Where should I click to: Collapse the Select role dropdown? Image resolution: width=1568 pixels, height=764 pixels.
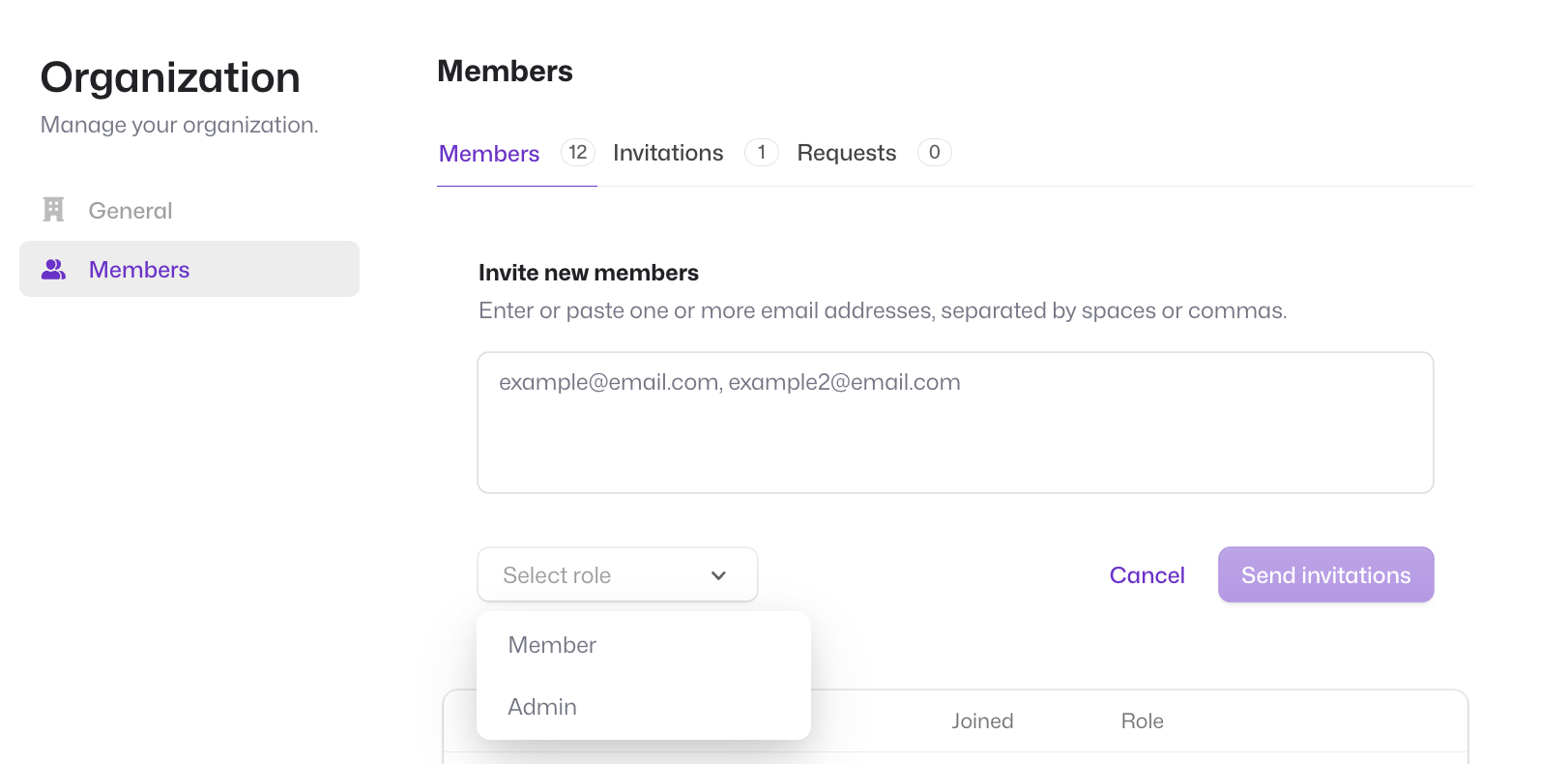coord(618,574)
